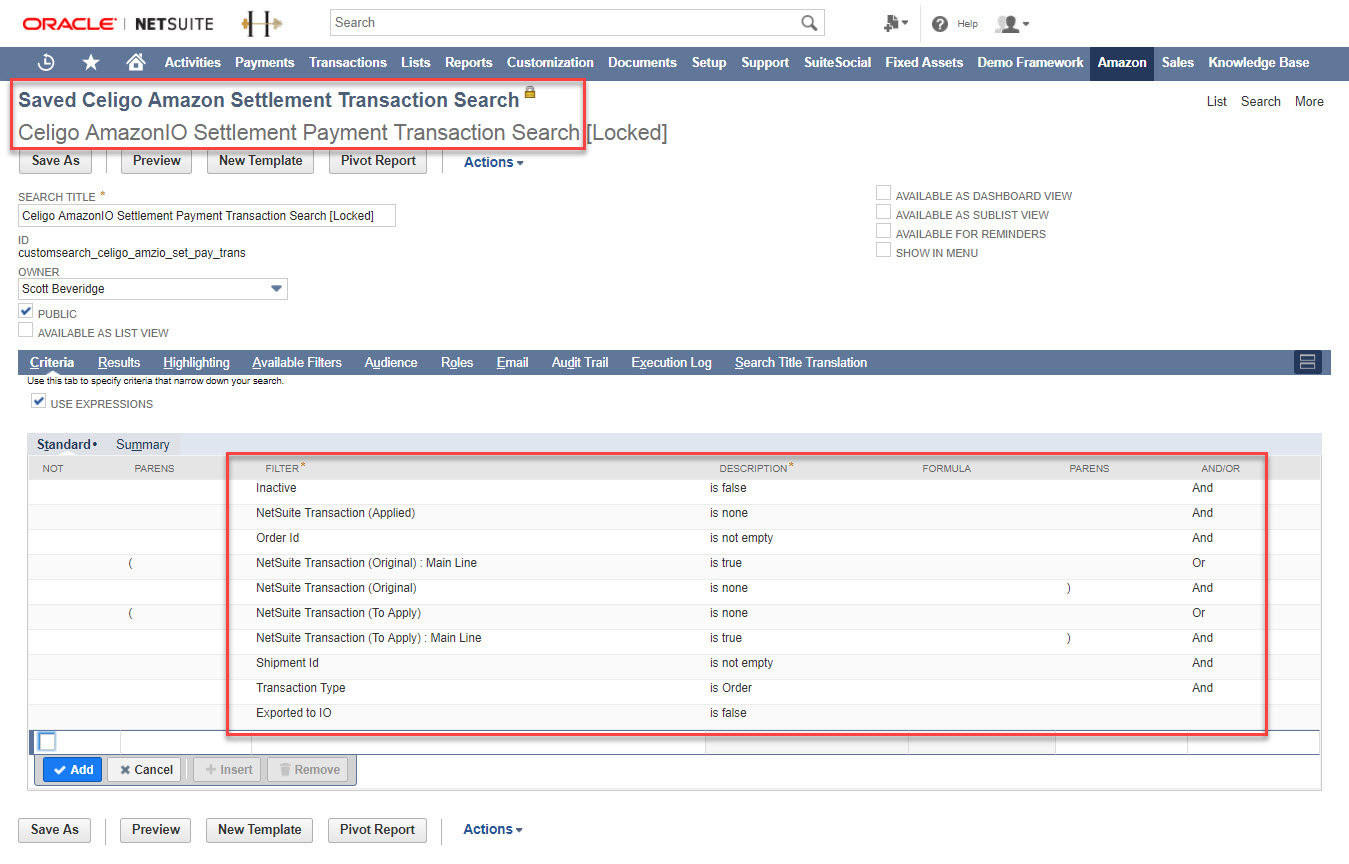This screenshot has height=864, width=1349.
Task: Click the top Preview button
Action: point(157,160)
